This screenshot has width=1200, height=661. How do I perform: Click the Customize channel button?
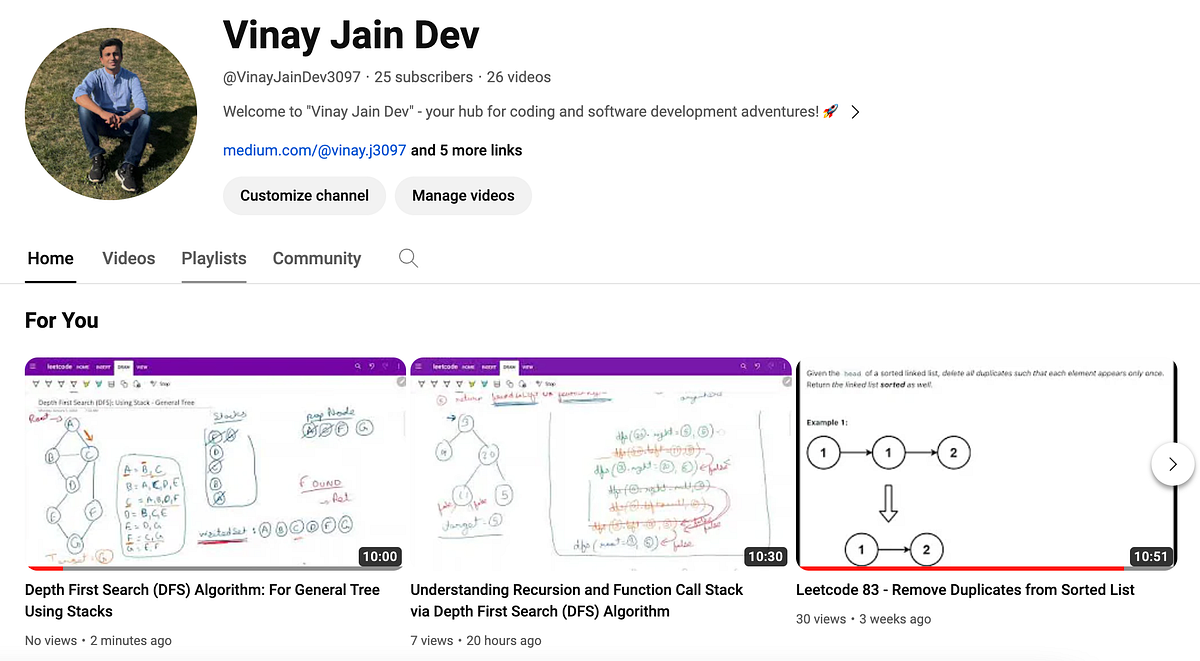coord(304,196)
